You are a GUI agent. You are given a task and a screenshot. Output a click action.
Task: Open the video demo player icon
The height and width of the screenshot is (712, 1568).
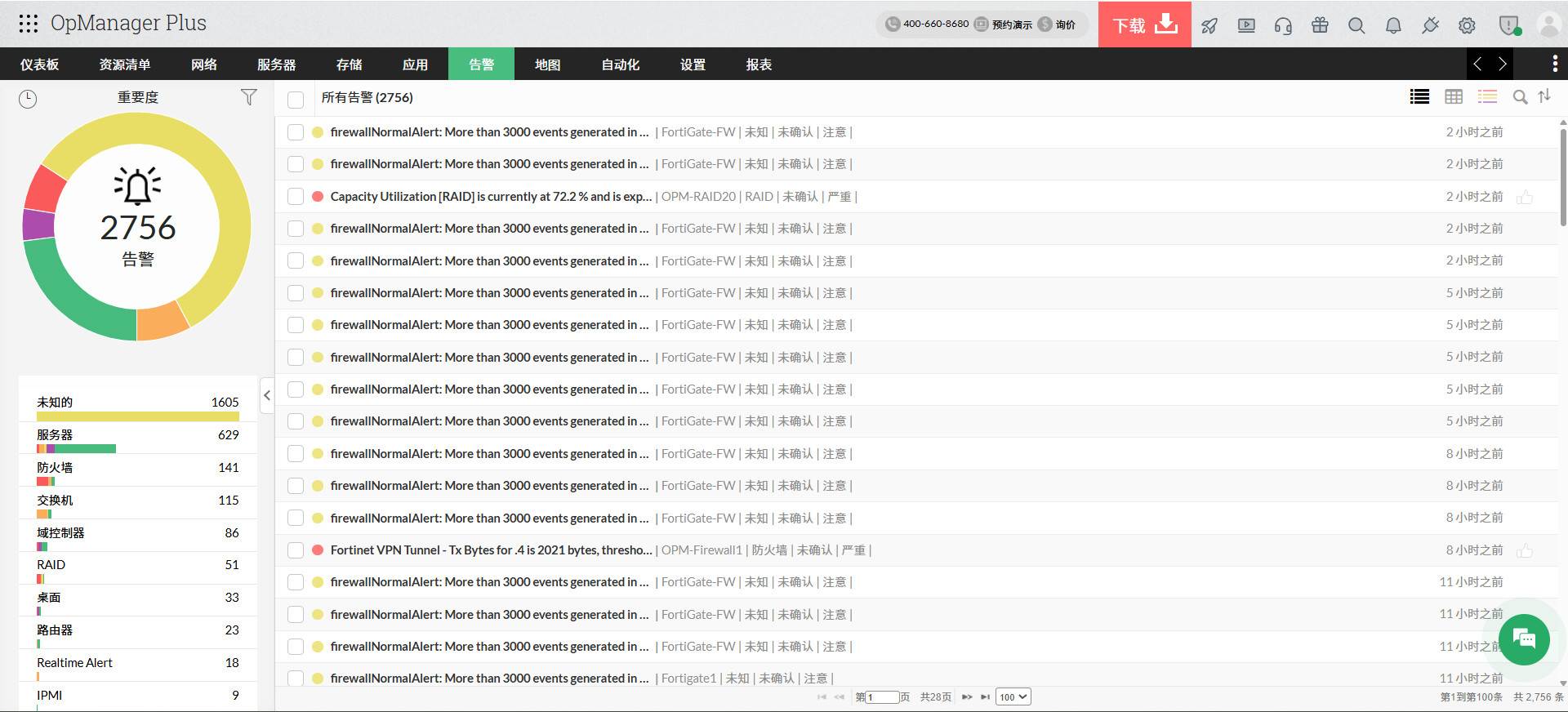(1246, 25)
